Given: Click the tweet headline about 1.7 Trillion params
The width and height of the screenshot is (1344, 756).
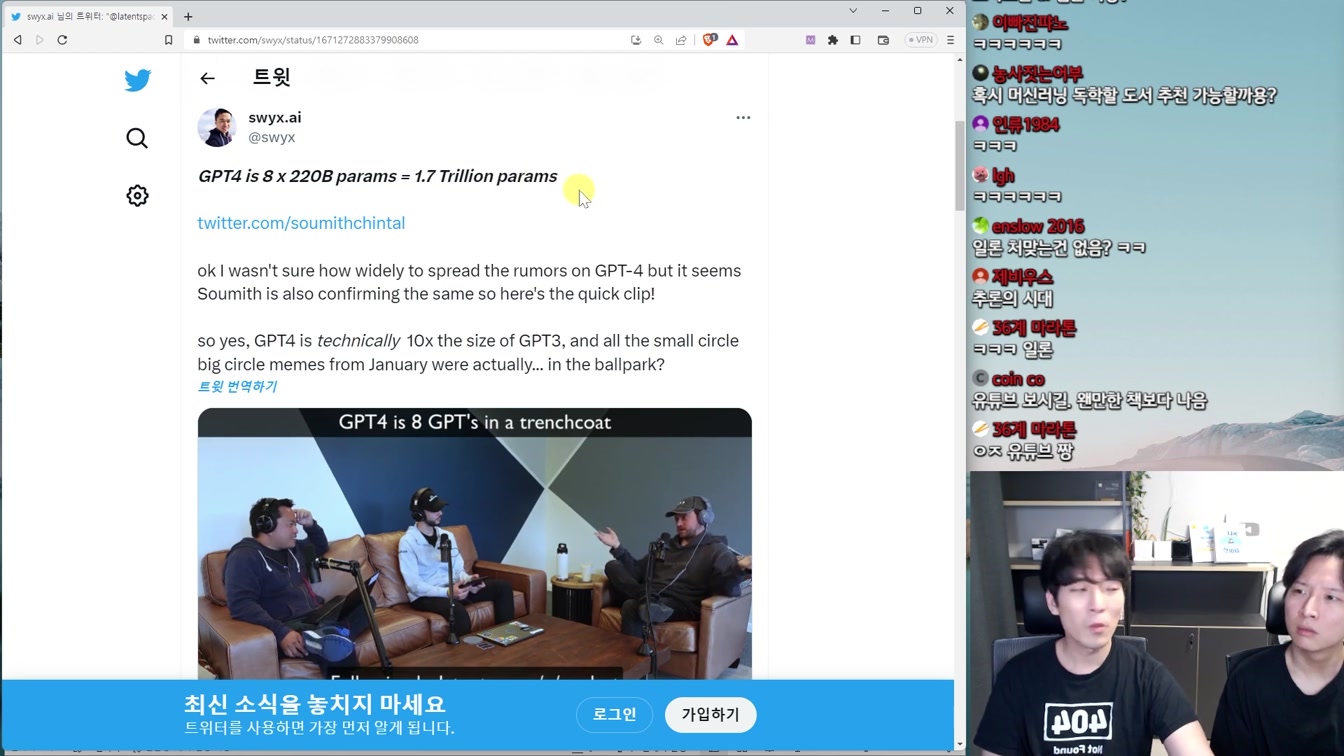Looking at the screenshot, I should pyautogui.click(x=378, y=176).
